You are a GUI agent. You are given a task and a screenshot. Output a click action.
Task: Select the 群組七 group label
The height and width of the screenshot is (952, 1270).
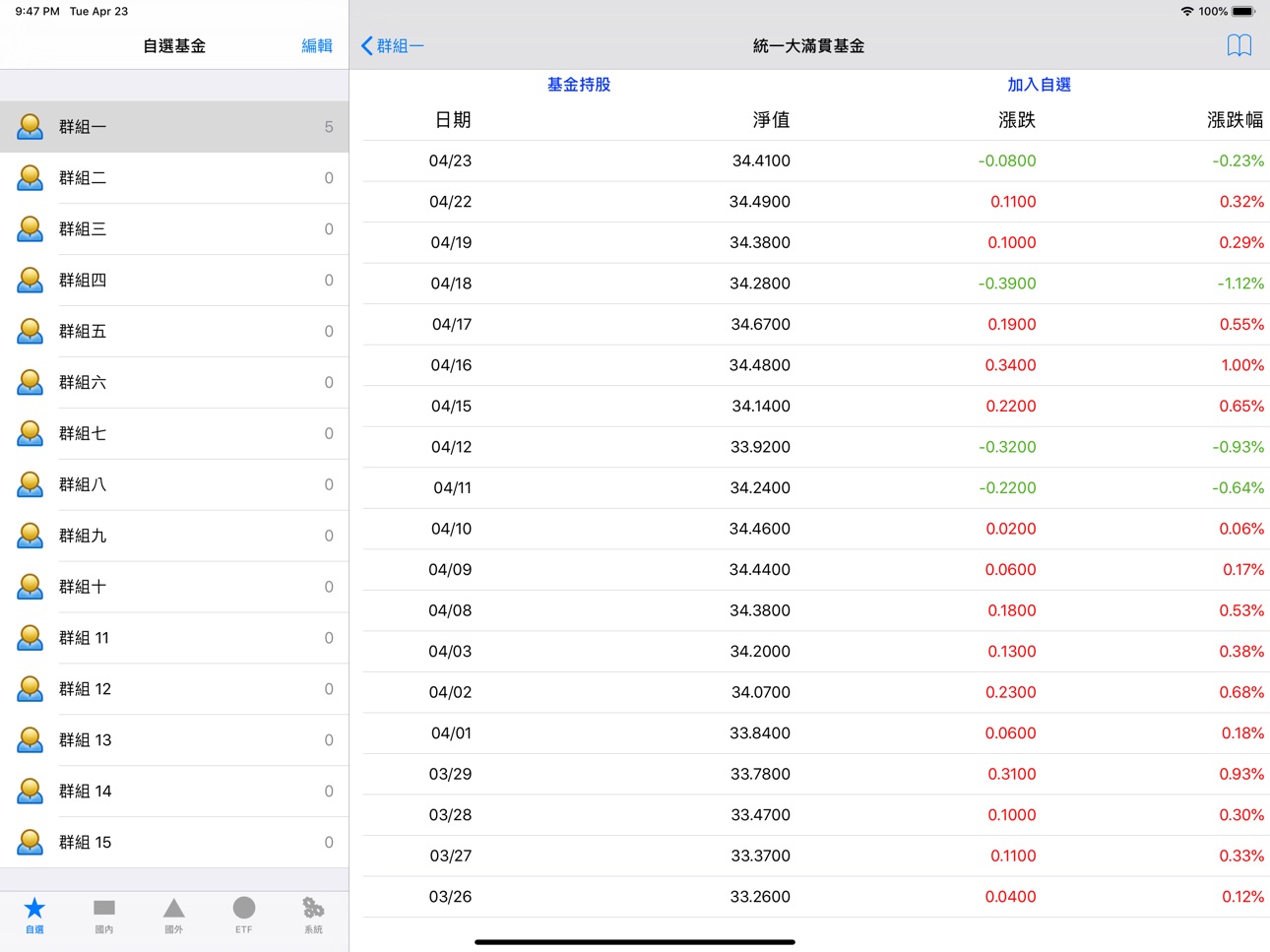pyautogui.click(x=83, y=434)
